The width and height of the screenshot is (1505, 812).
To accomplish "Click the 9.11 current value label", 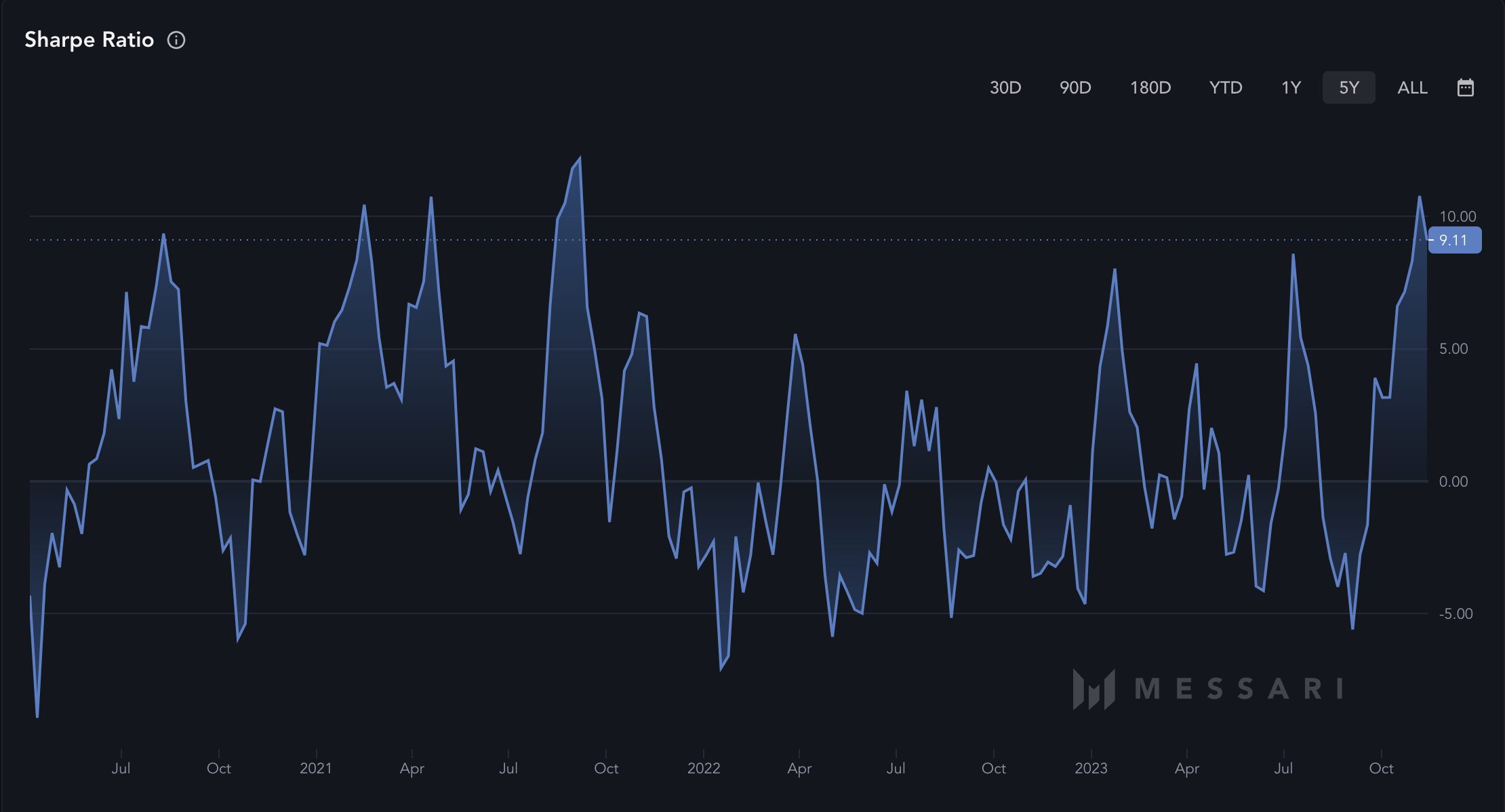I will (x=1454, y=241).
